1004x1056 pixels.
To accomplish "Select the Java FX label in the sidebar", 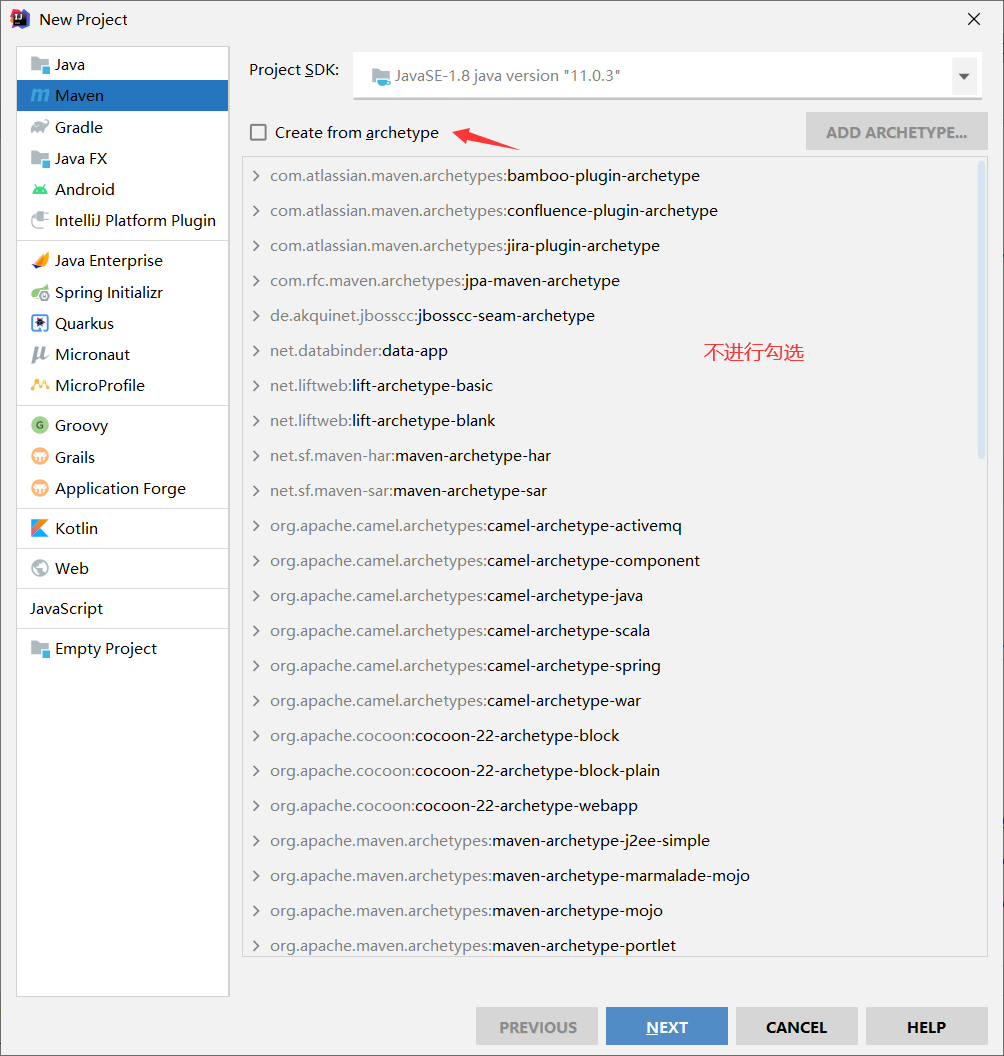I will point(81,159).
